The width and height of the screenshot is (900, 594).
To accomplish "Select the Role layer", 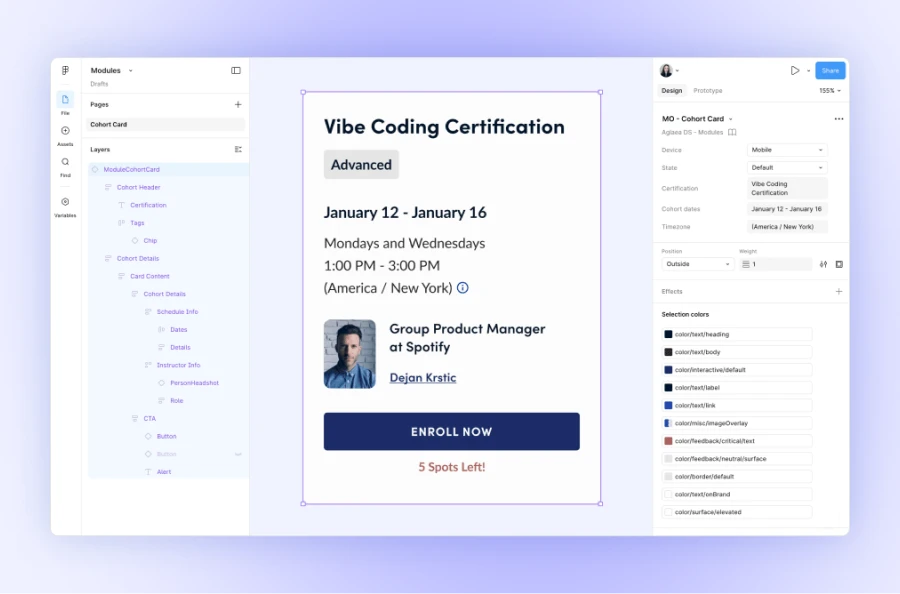I will [x=177, y=401].
